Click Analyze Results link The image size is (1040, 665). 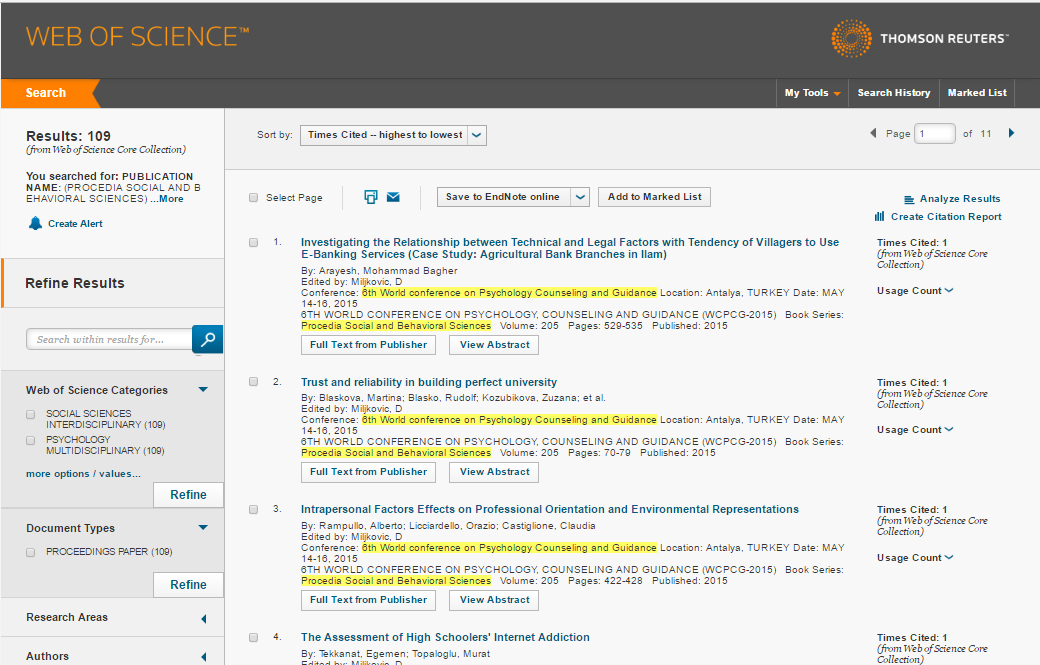[960, 199]
